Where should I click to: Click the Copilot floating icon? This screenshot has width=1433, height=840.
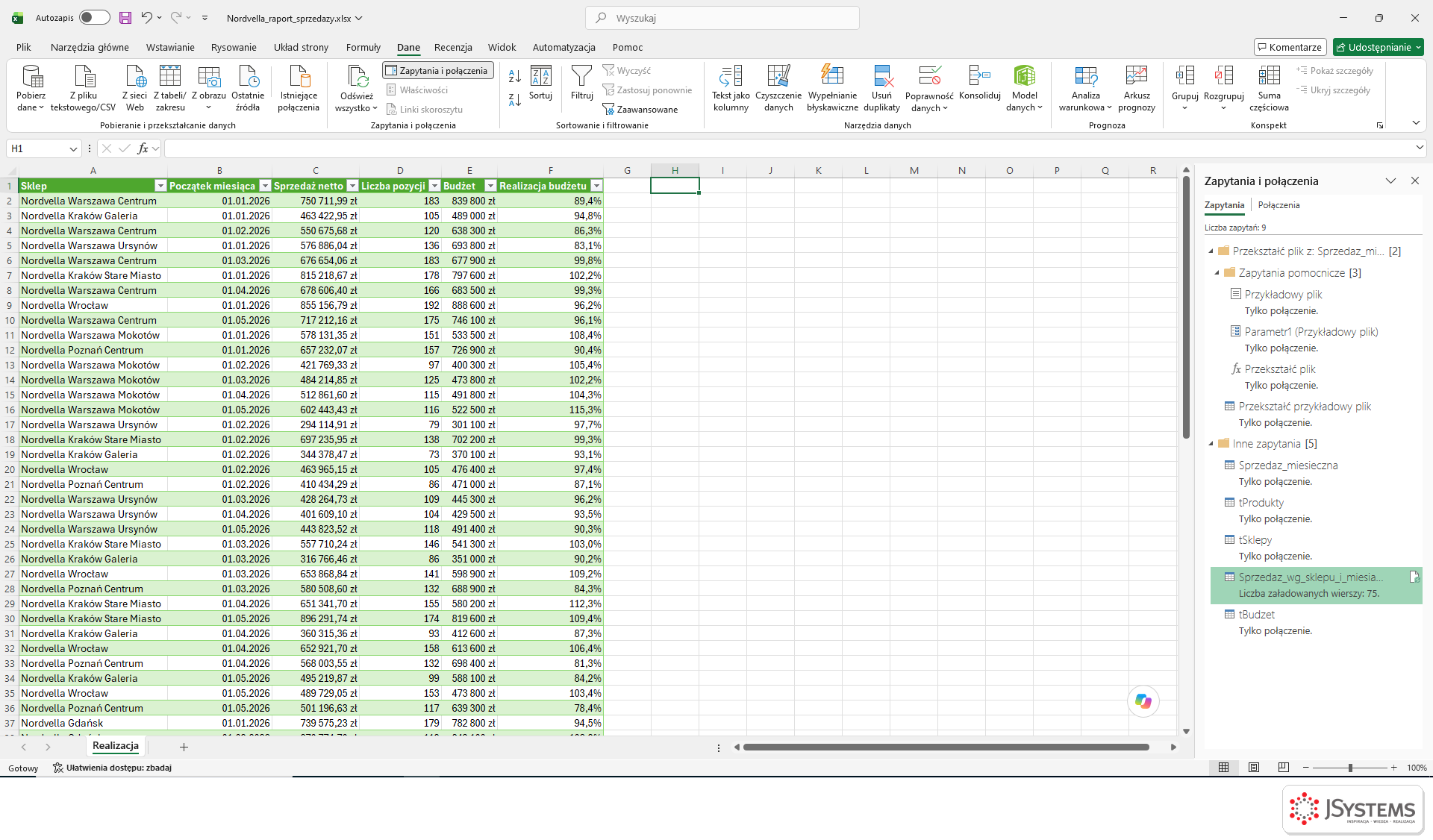tap(1143, 701)
